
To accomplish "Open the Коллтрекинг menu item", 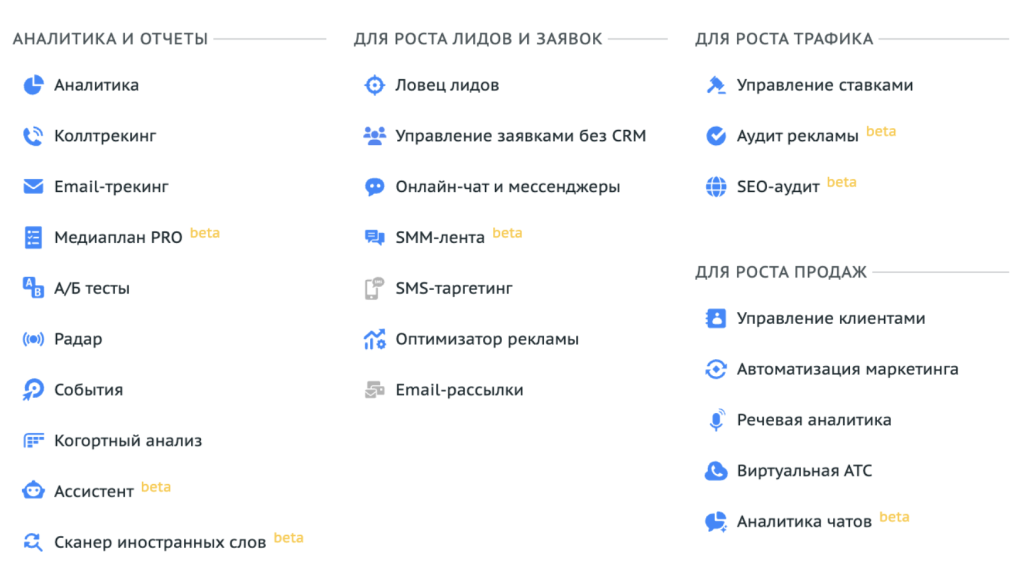I will (105, 136).
